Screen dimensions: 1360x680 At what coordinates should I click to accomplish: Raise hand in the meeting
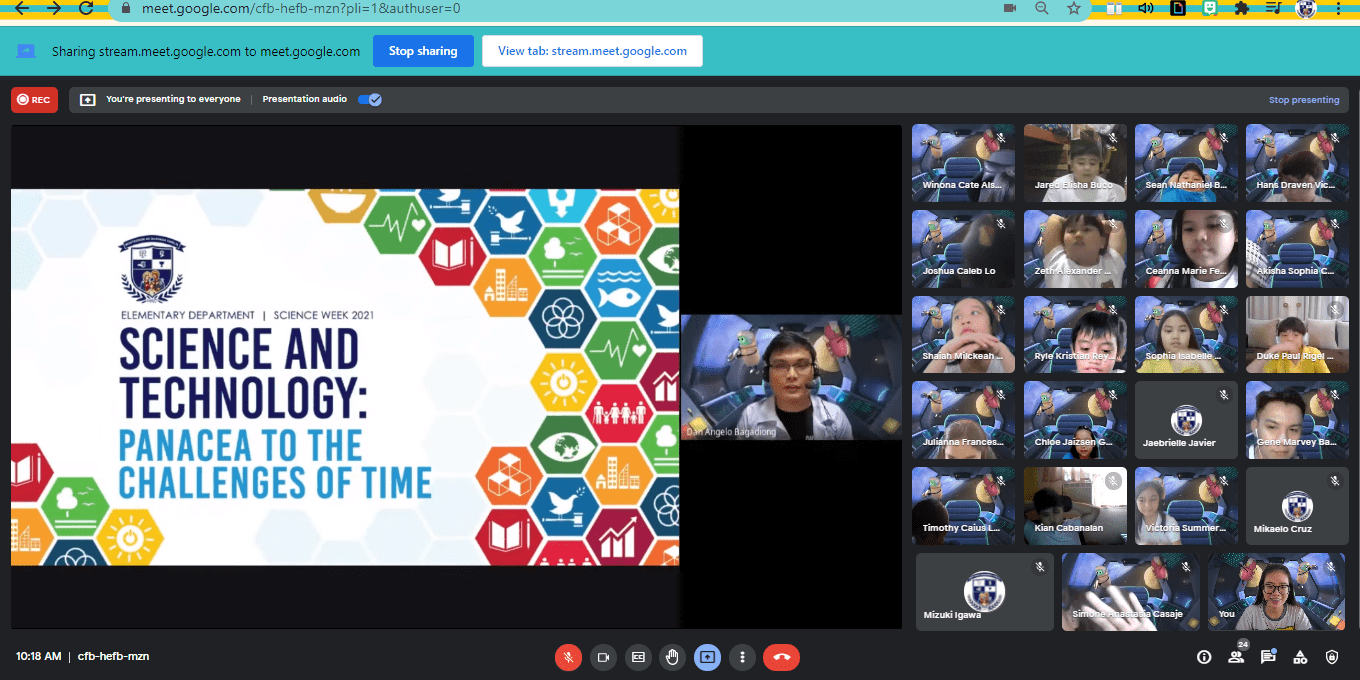point(673,657)
